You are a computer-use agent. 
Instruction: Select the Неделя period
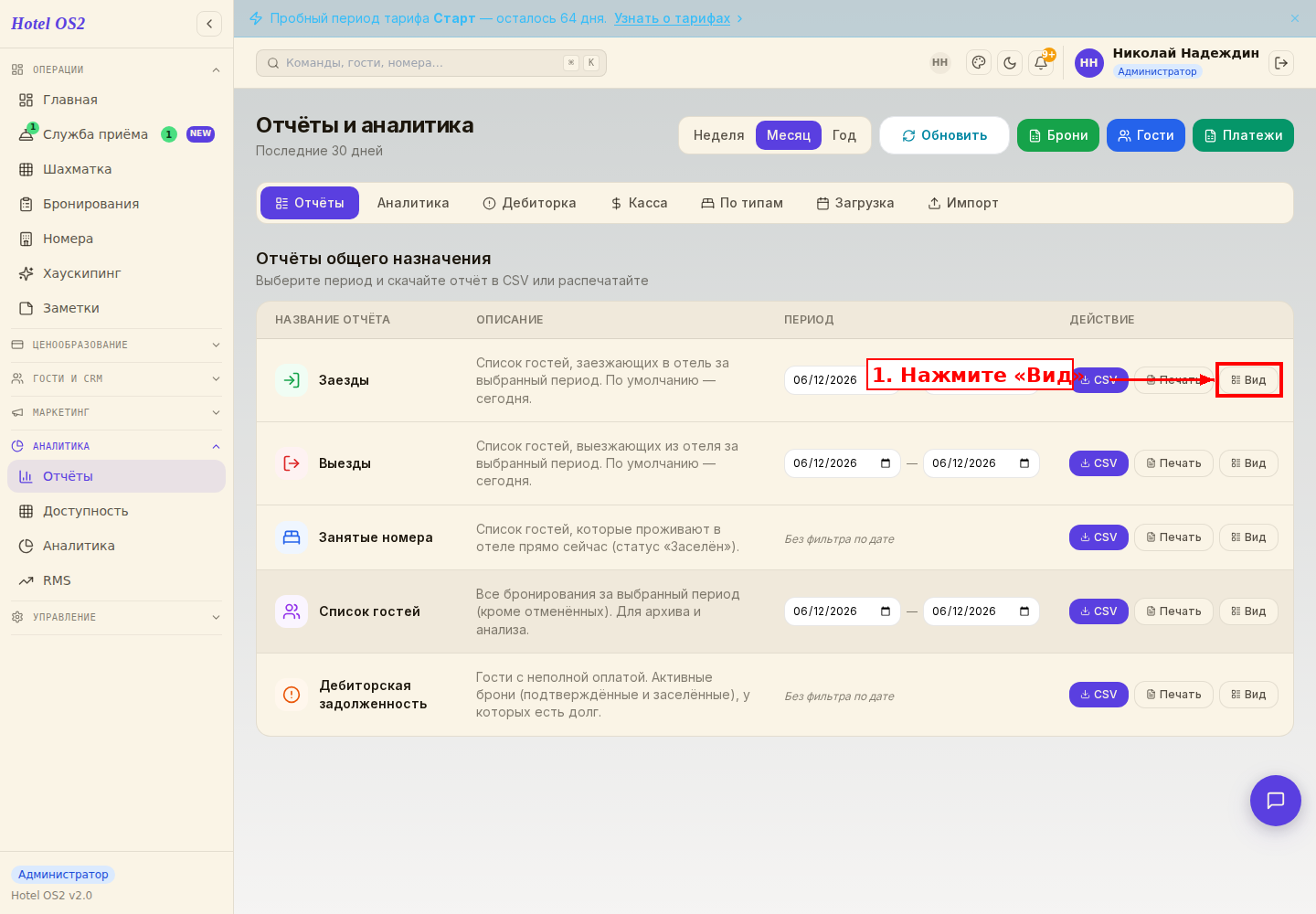[718, 135]
